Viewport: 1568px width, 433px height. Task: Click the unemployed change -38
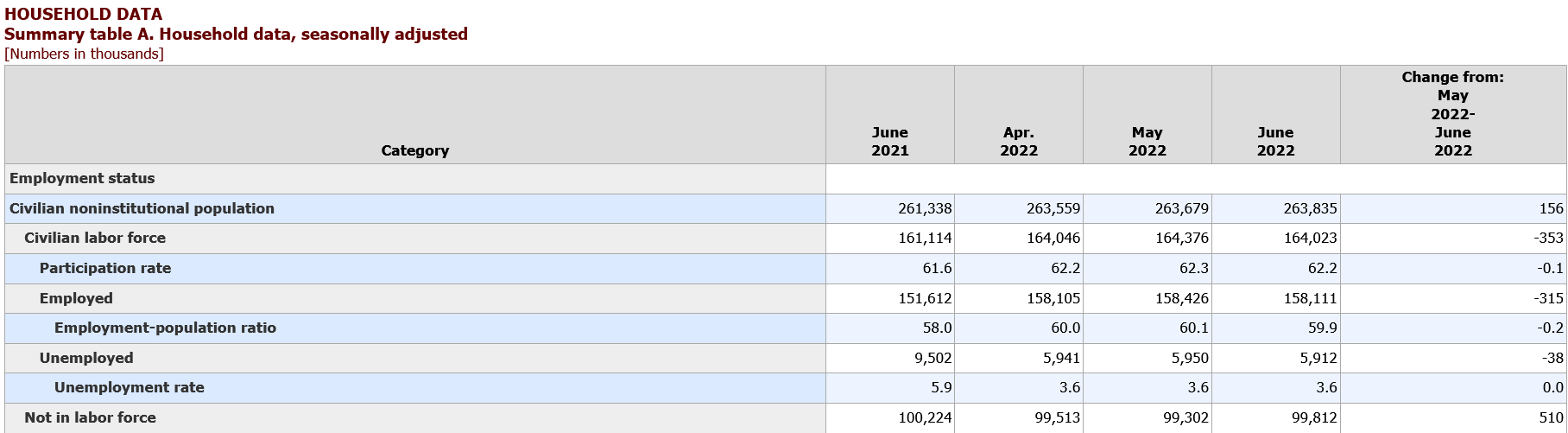tap(1552, 358)
